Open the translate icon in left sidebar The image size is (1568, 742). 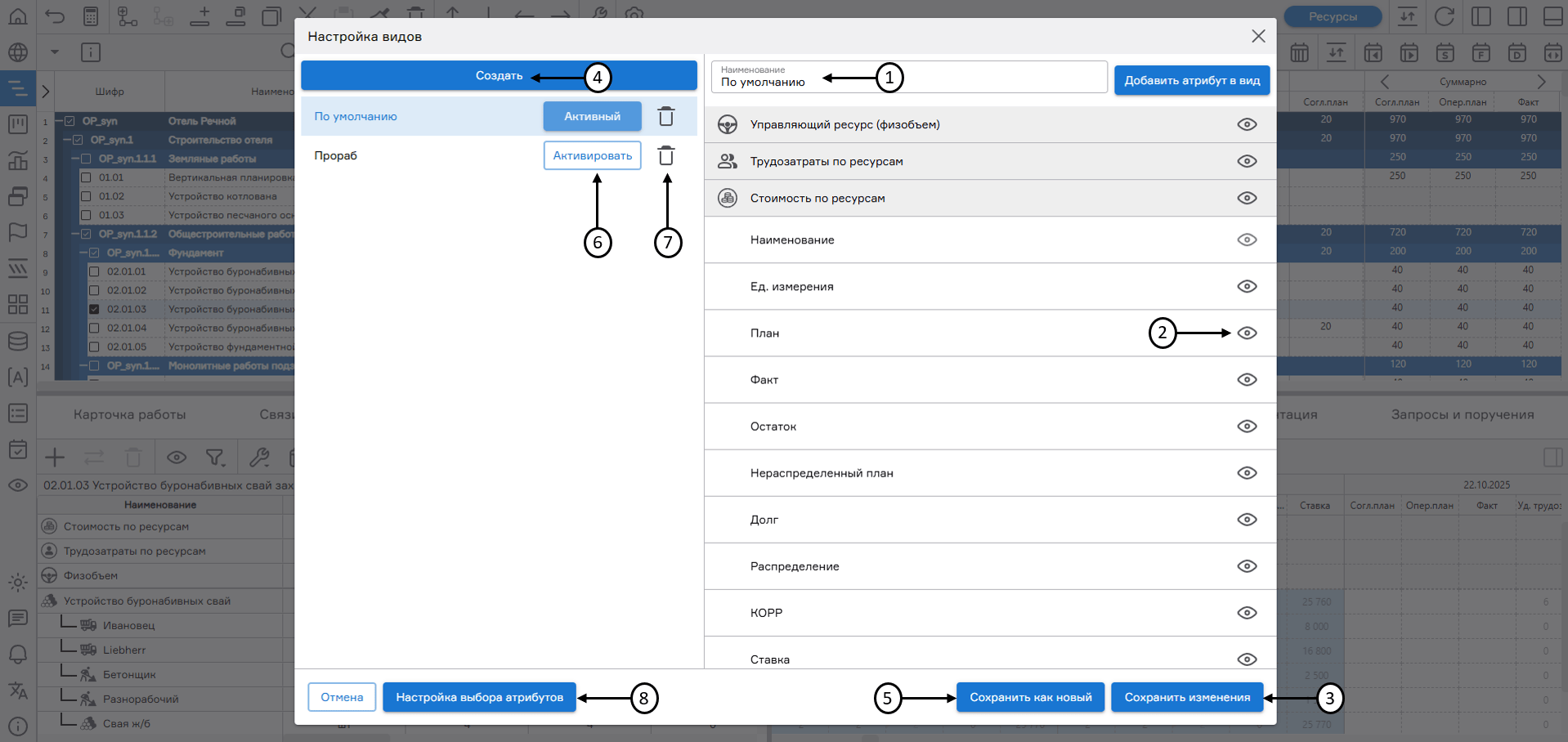(18, 691)
